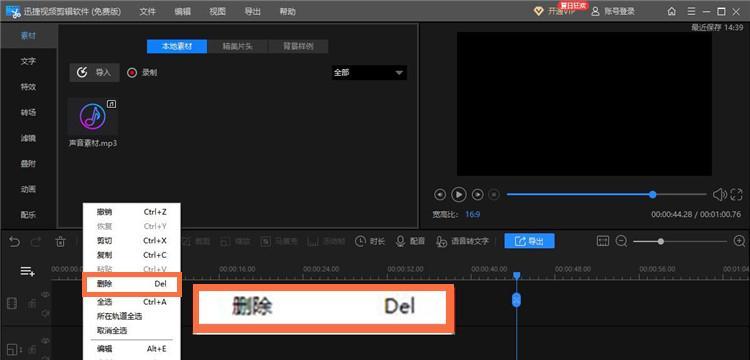The image size is (750, 360).
Task: Open the hamburger menu in title bar
Action: (692, 11)
